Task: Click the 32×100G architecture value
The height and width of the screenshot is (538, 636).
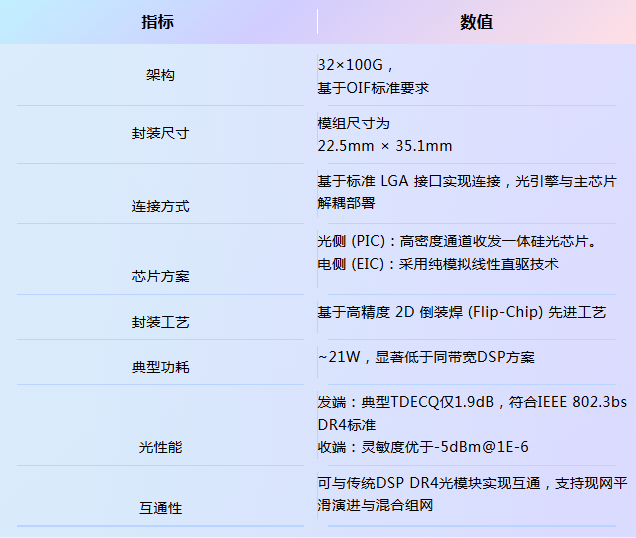Action: tap(356, 64)
